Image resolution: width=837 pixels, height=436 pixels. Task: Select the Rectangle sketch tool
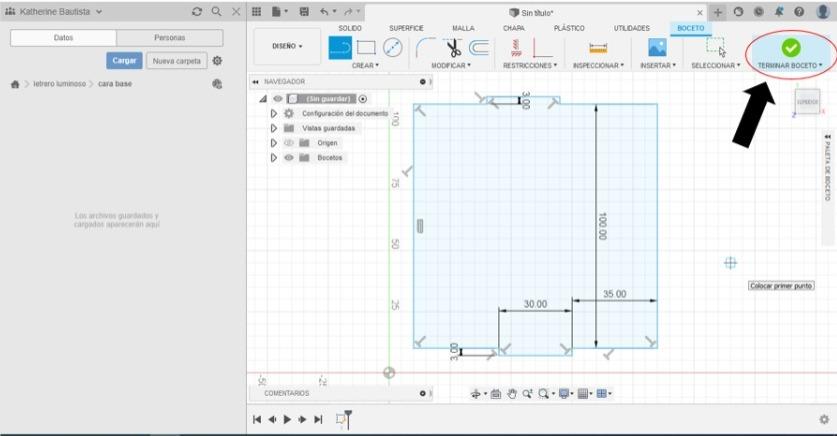(x=366, y=48)
